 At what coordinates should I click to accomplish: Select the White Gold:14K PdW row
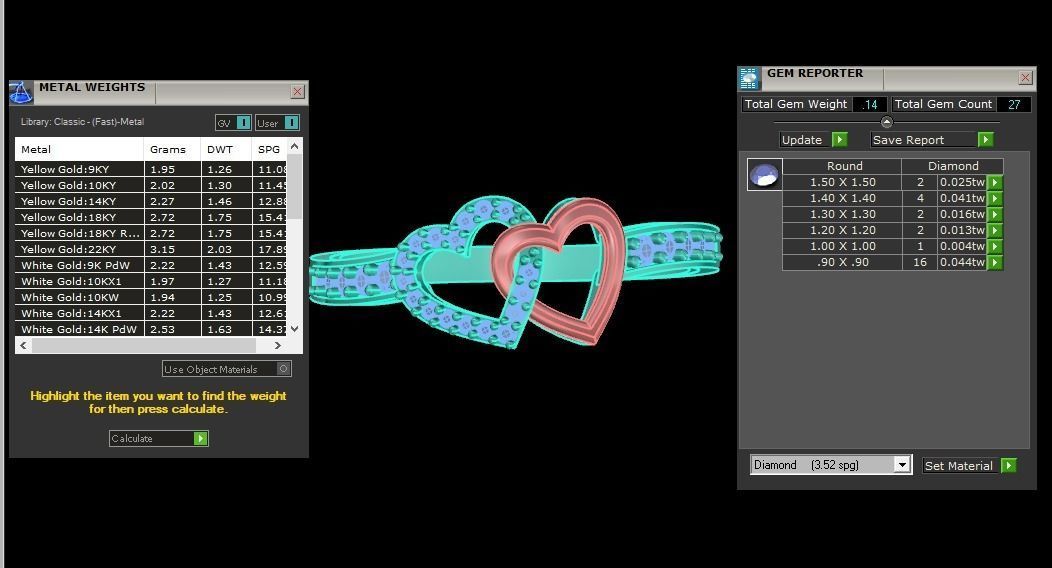tap(151, 329)
